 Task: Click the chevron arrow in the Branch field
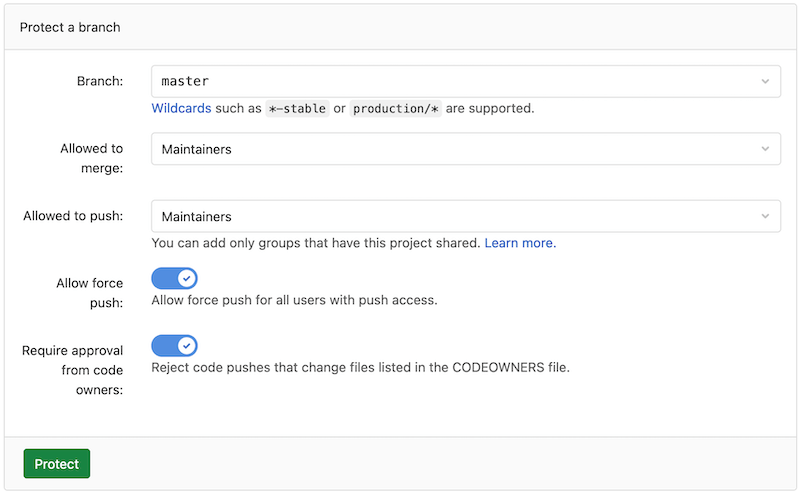tap(765, 81)
